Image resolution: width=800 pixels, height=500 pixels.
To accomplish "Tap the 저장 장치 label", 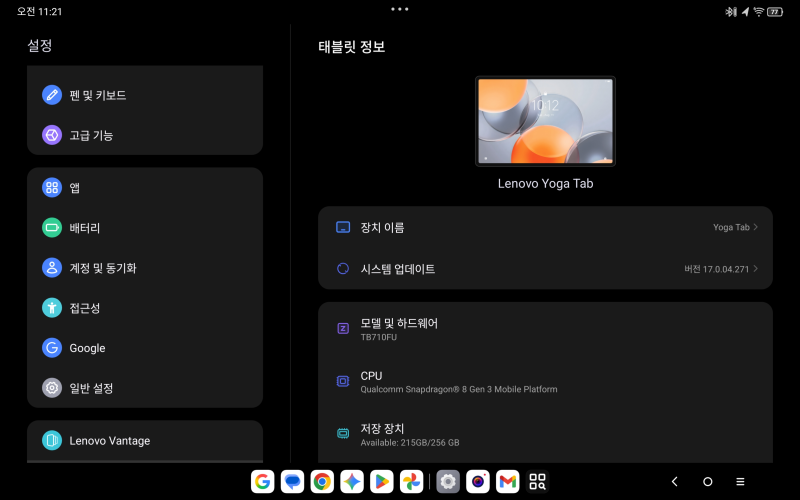I will click(x=382, y=429).
